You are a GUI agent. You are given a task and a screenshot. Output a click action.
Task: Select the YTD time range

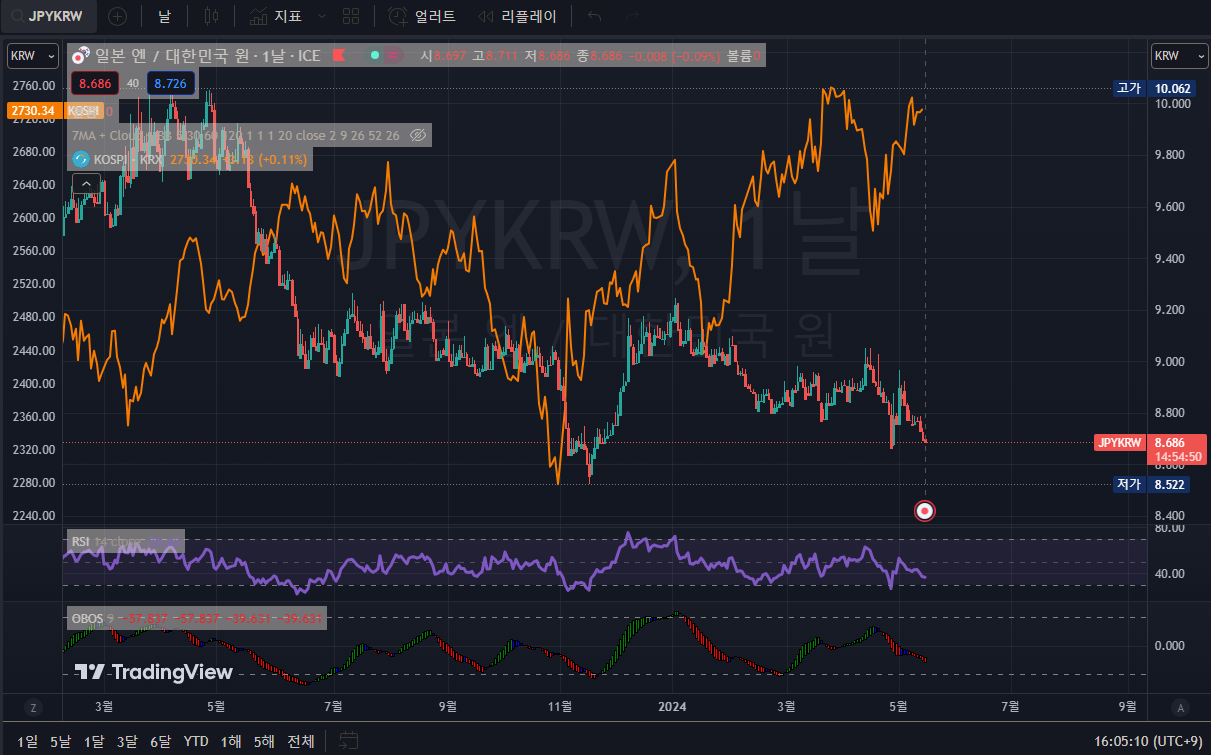coord(196,741)
